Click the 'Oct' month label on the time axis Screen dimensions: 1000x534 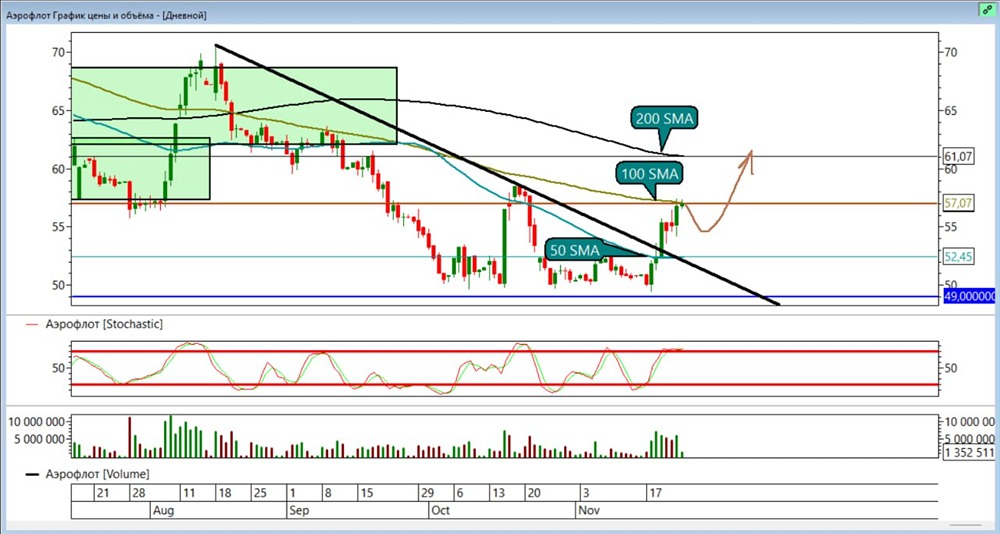point(441,511)
